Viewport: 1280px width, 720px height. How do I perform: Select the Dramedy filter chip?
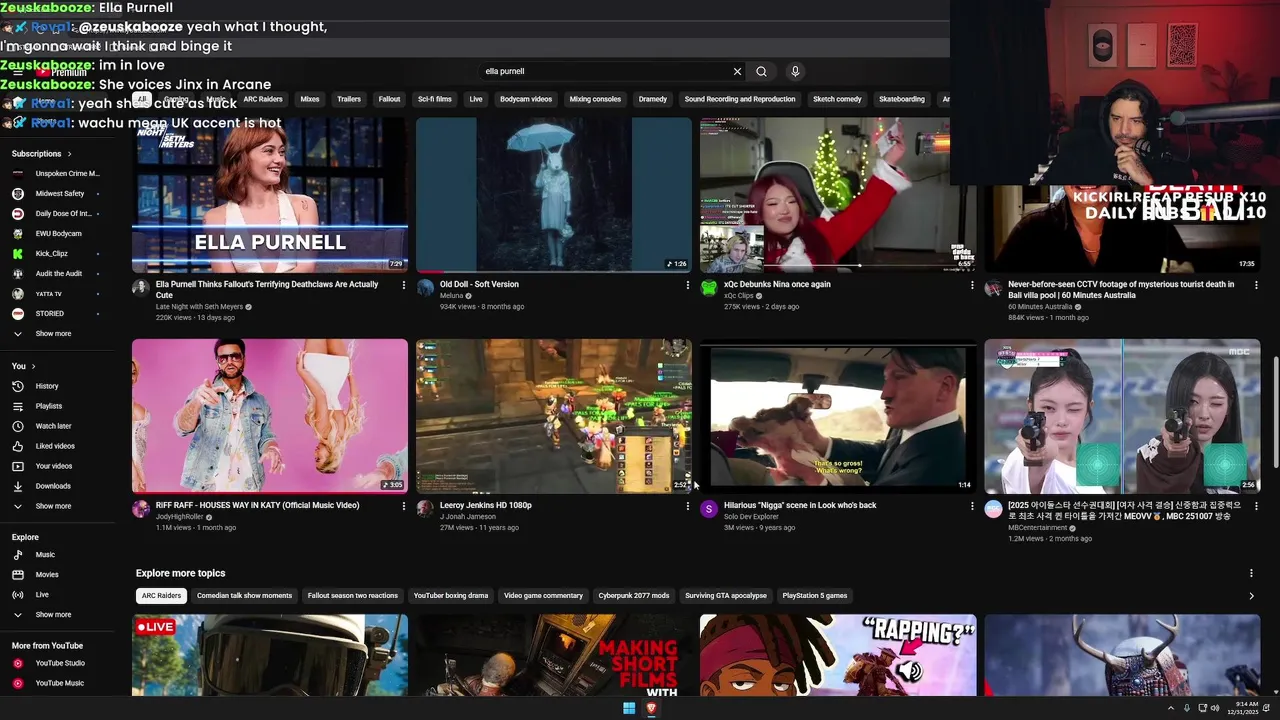653,99
